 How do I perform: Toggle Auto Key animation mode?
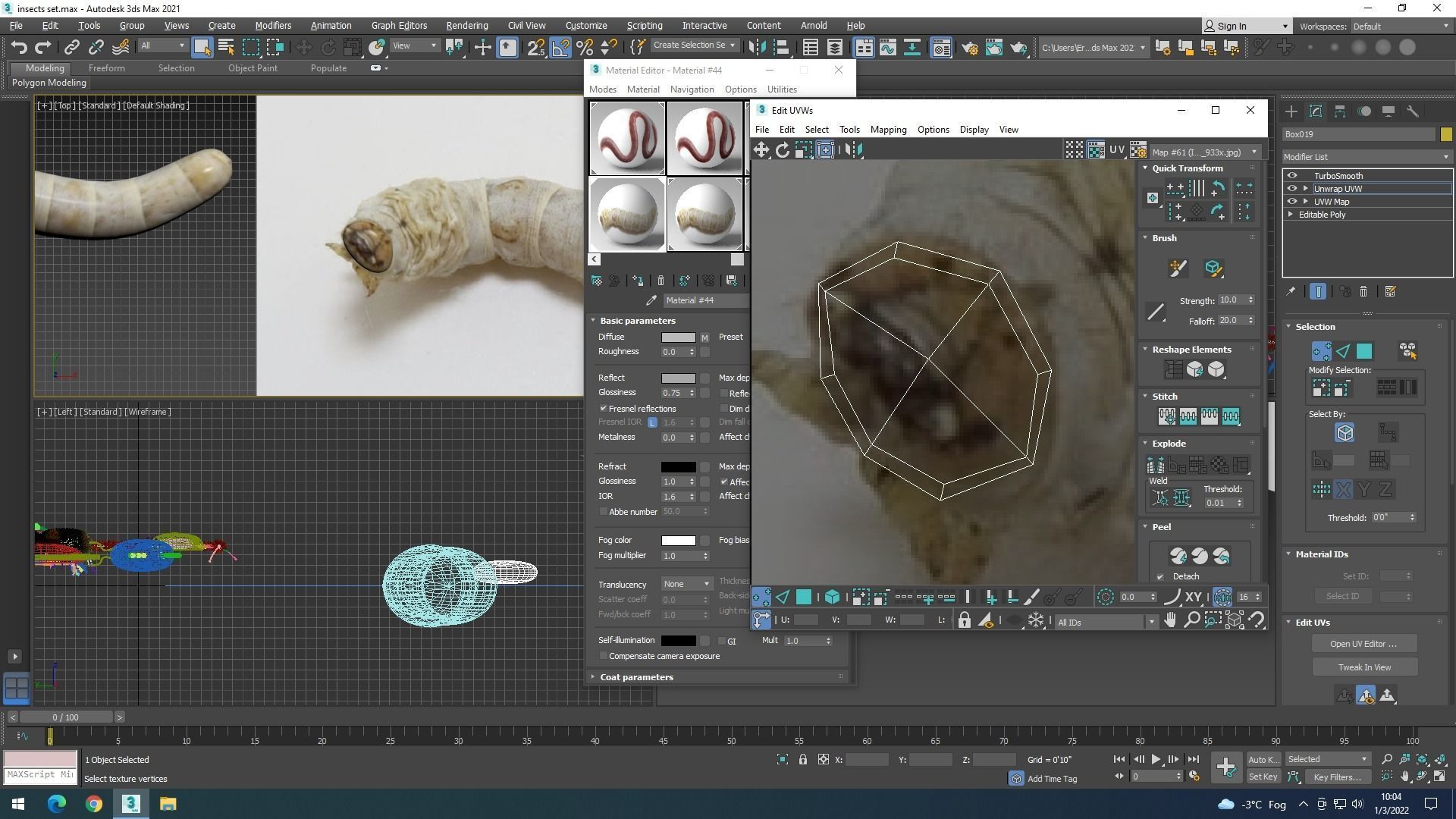click(x=1263, y=759)
